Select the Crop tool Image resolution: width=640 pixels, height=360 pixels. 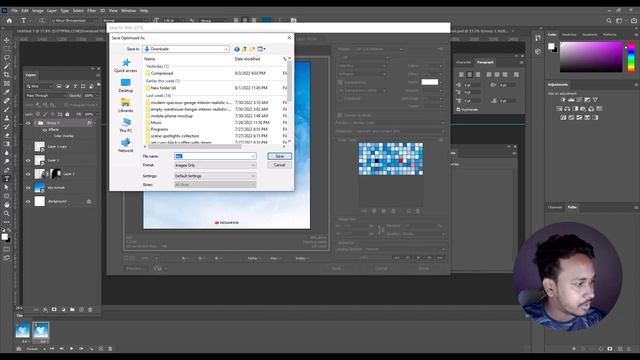coord(7,75)
